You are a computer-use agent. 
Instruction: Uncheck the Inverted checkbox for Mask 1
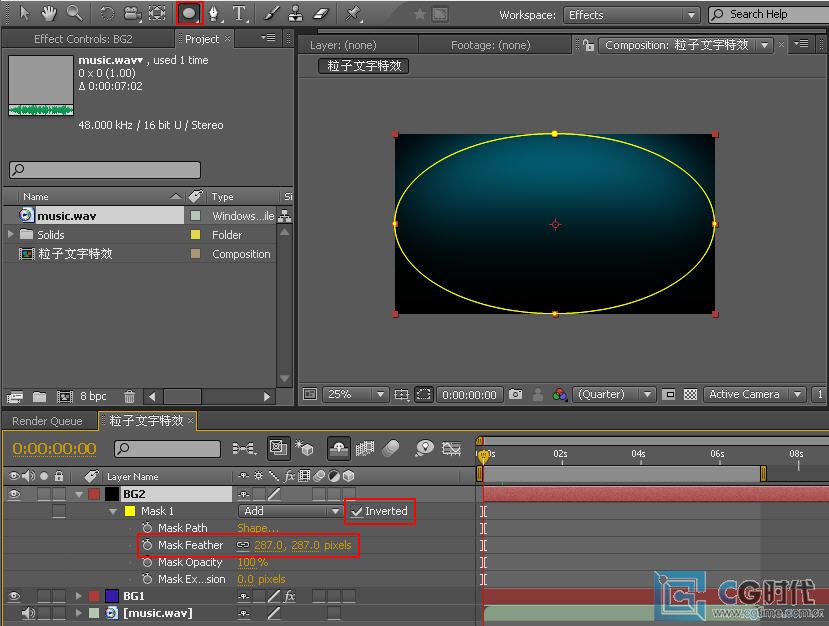[357, 511]
